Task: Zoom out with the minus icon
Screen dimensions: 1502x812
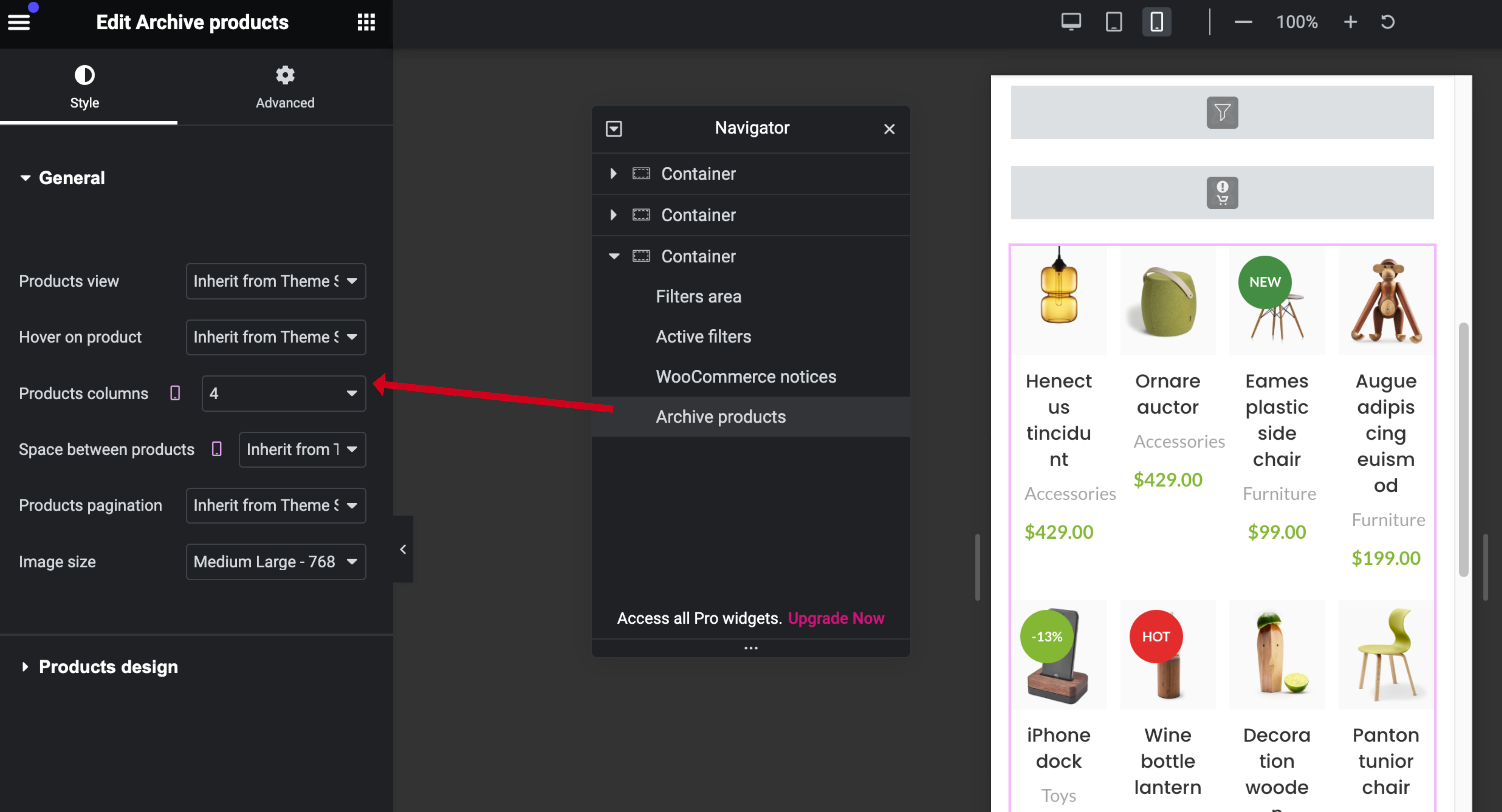Action: 1243,22
